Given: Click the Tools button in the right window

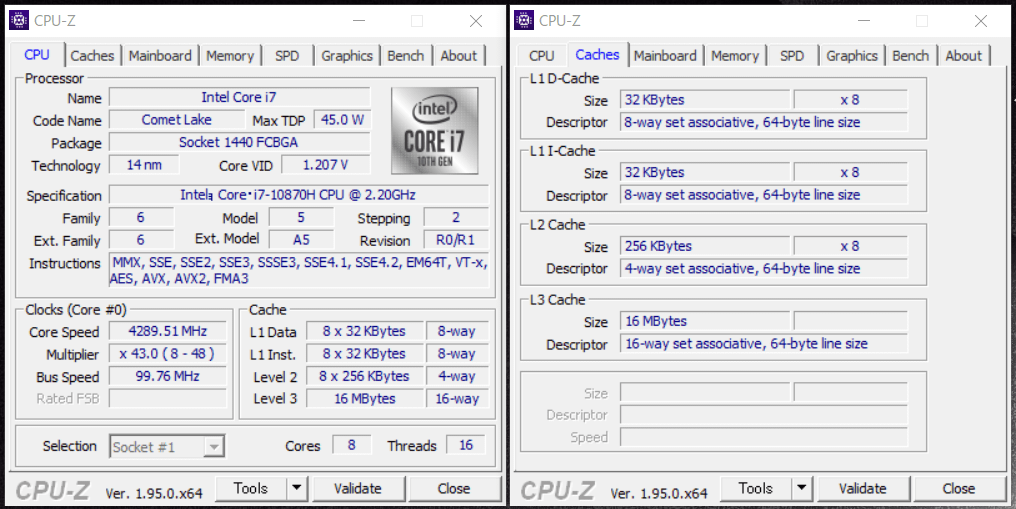Looking at the screenshot, I should 756,488.
